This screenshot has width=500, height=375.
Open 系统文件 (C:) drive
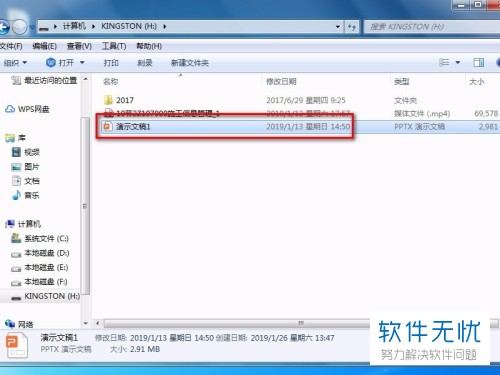(46, 238)
